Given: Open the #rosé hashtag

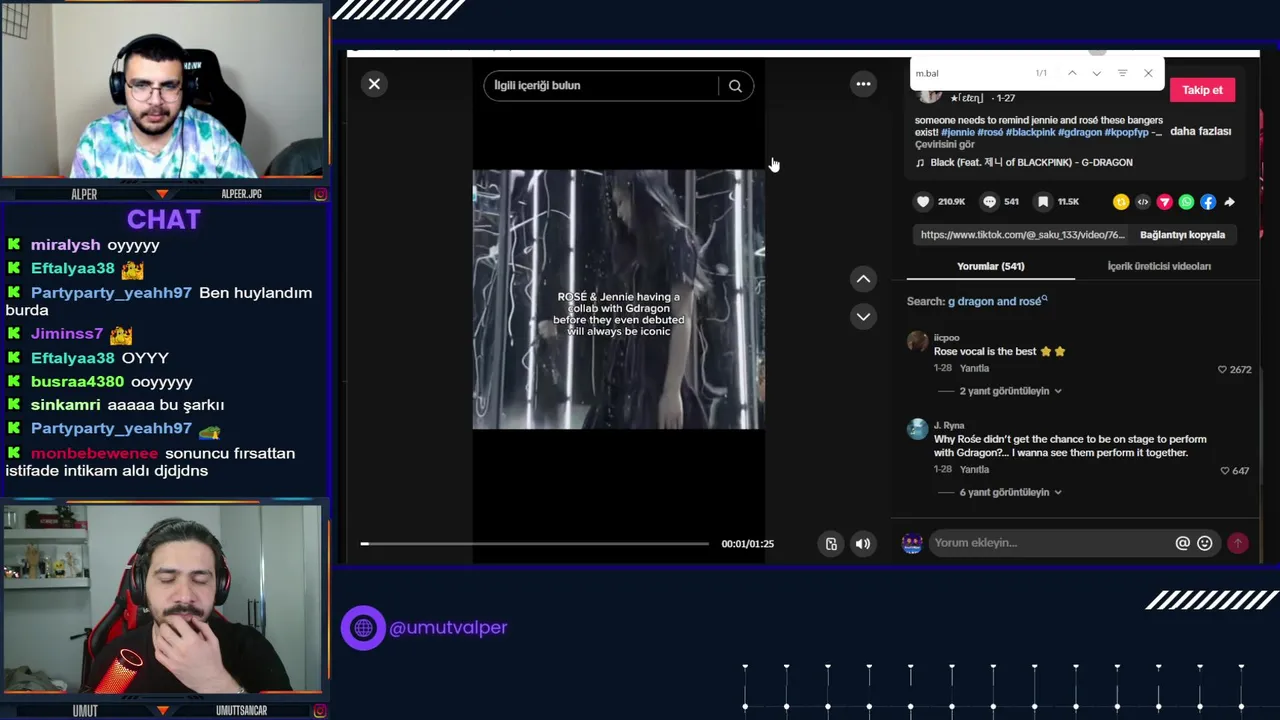Looking at the screenshot, I should tap(990, 132).
